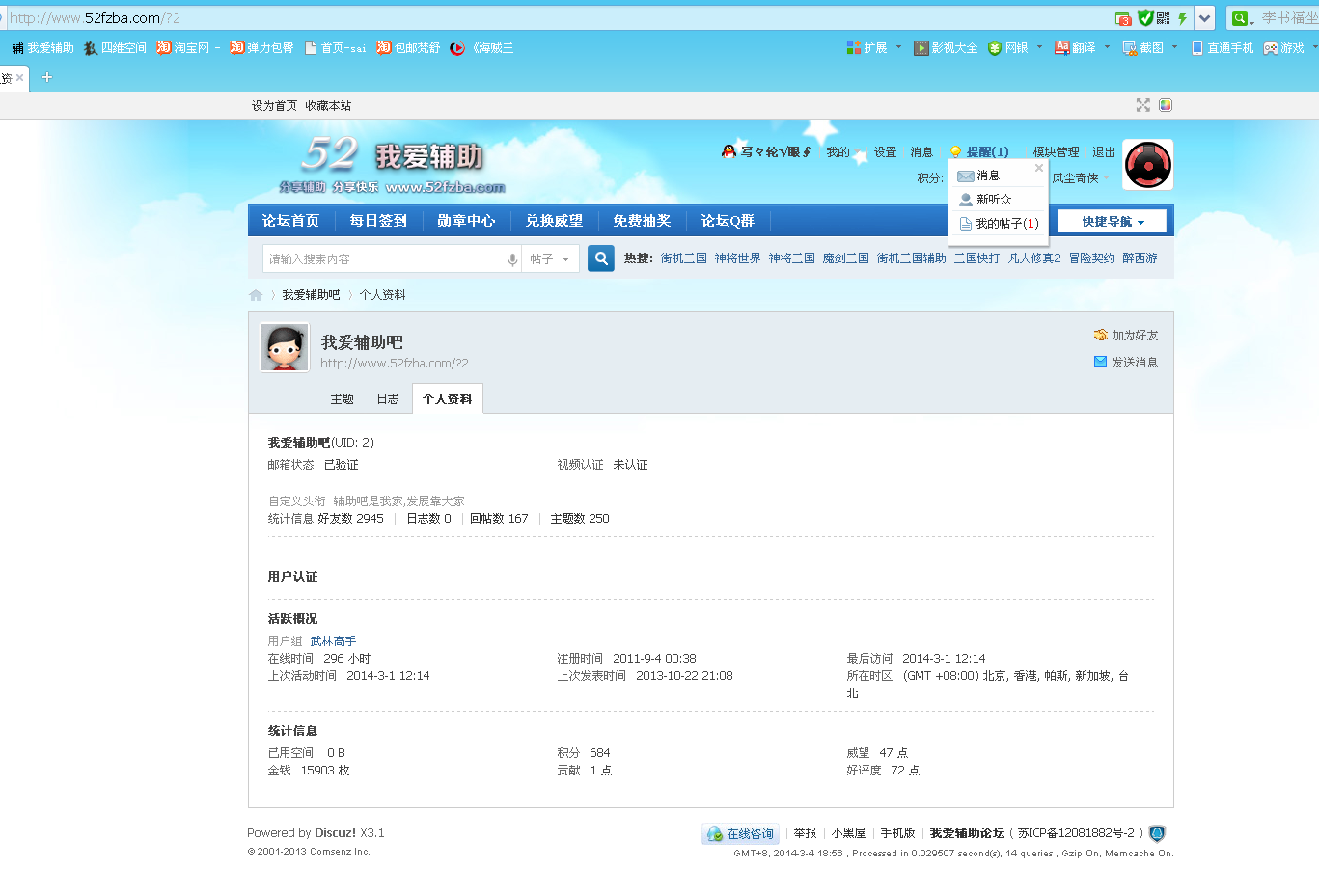Open the site style color switcher
The width and height of the screenshot is (1319, 896).
pos(1166,105)
